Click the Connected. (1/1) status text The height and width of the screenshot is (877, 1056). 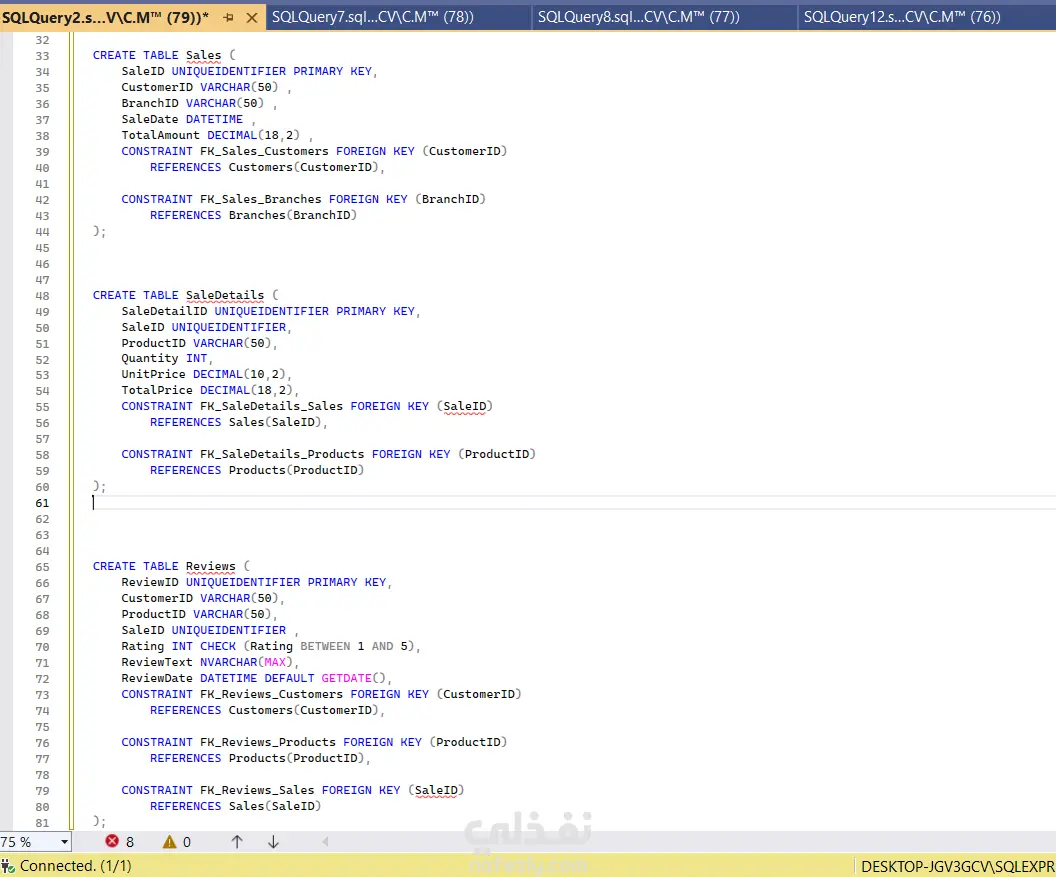click(75, 866)
